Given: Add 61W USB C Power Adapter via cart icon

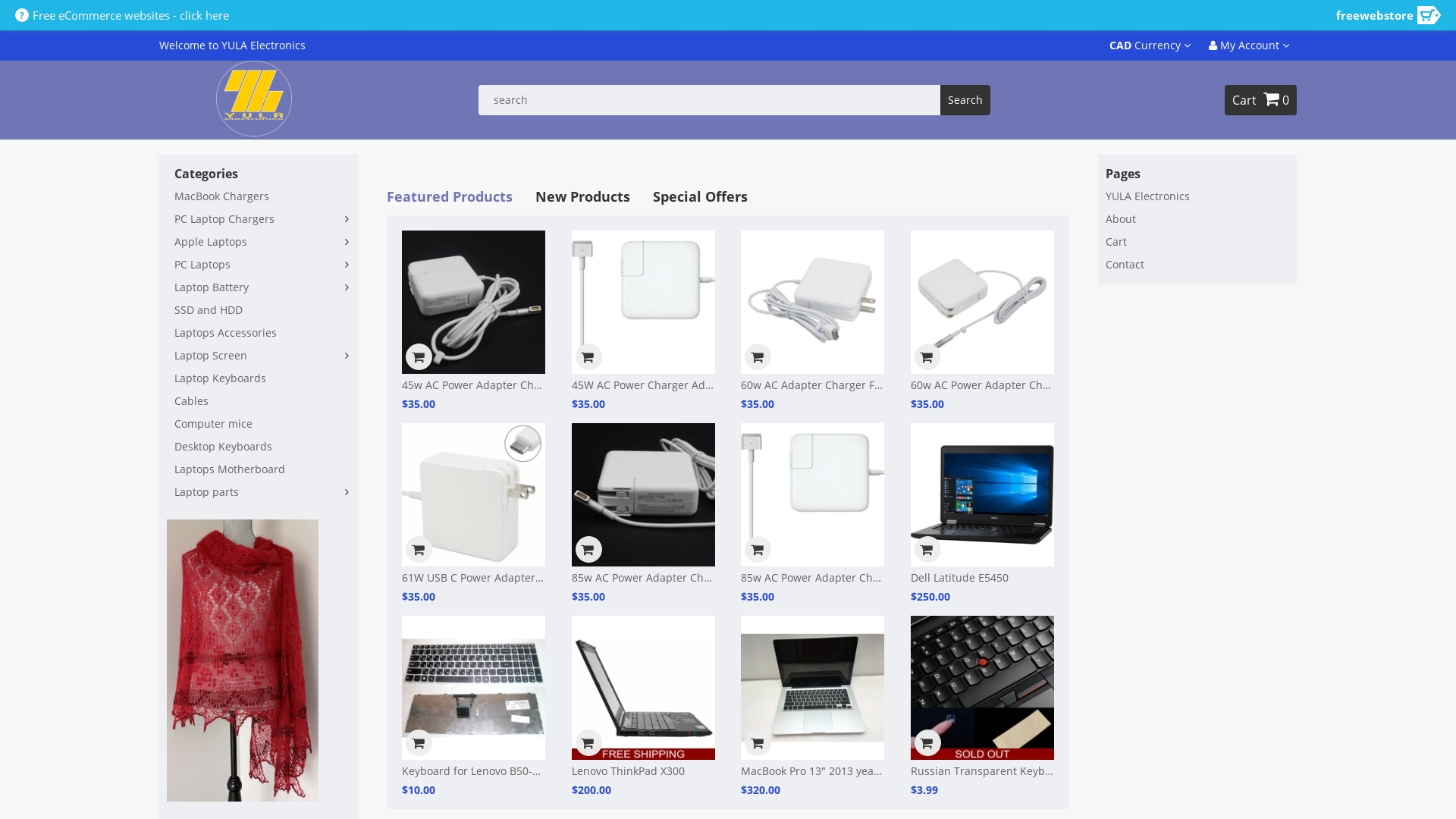Looking at the screenshot, I should click(419, 550).
